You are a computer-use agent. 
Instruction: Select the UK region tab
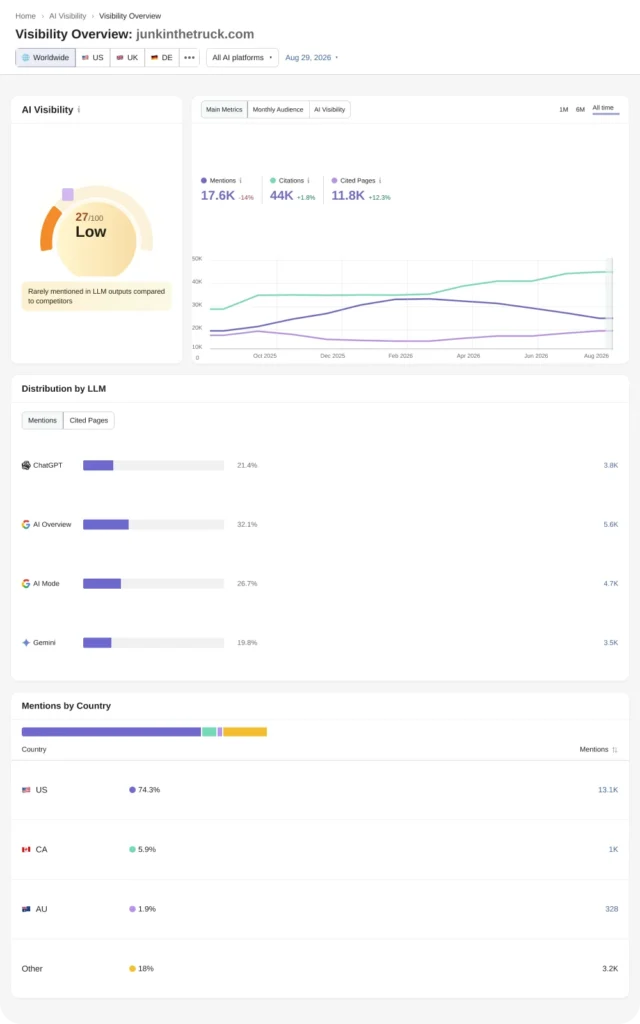[127, 57]
